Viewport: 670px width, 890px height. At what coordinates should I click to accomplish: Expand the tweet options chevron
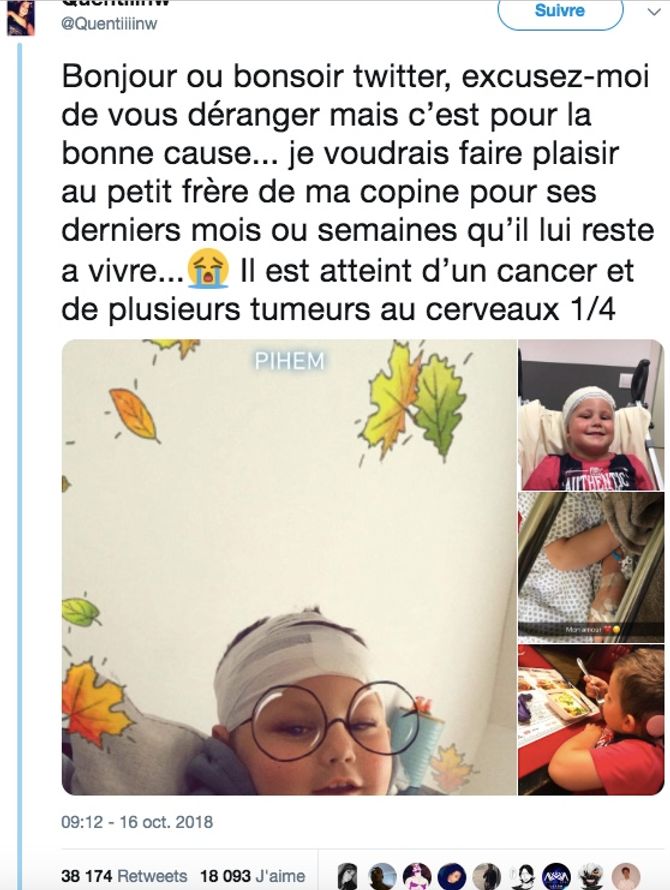point(654,11)
